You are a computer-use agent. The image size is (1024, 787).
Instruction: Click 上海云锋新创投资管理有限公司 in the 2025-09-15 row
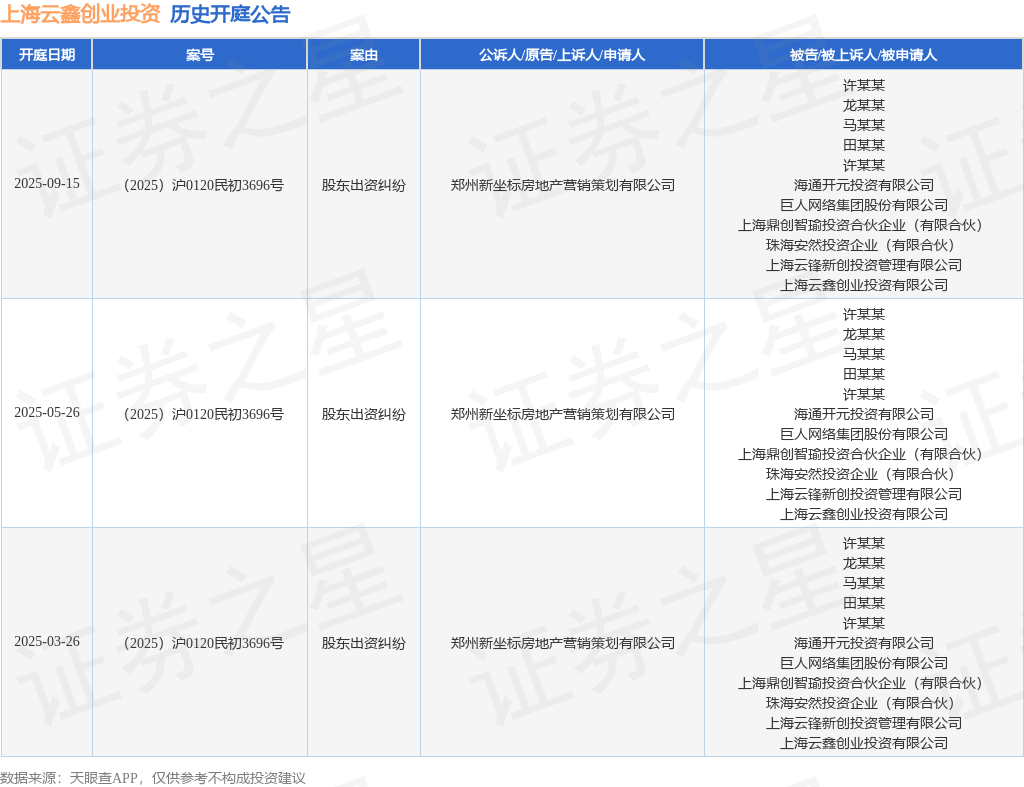(863, 266)
